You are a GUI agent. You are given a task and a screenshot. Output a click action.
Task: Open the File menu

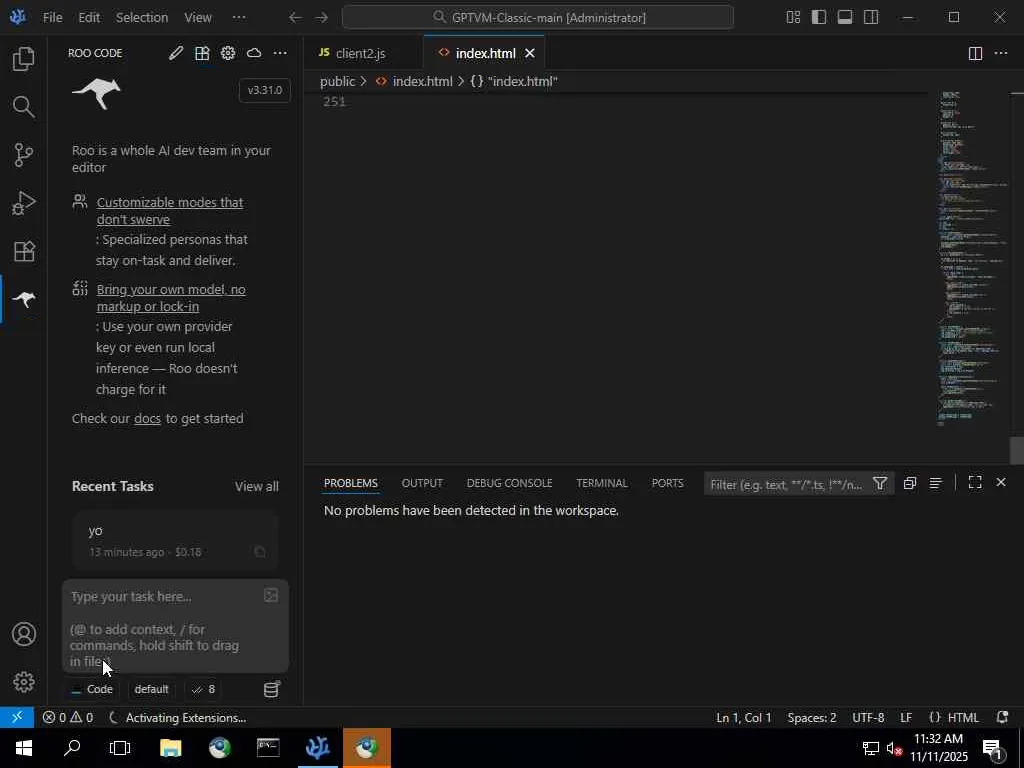pos(52,18)
